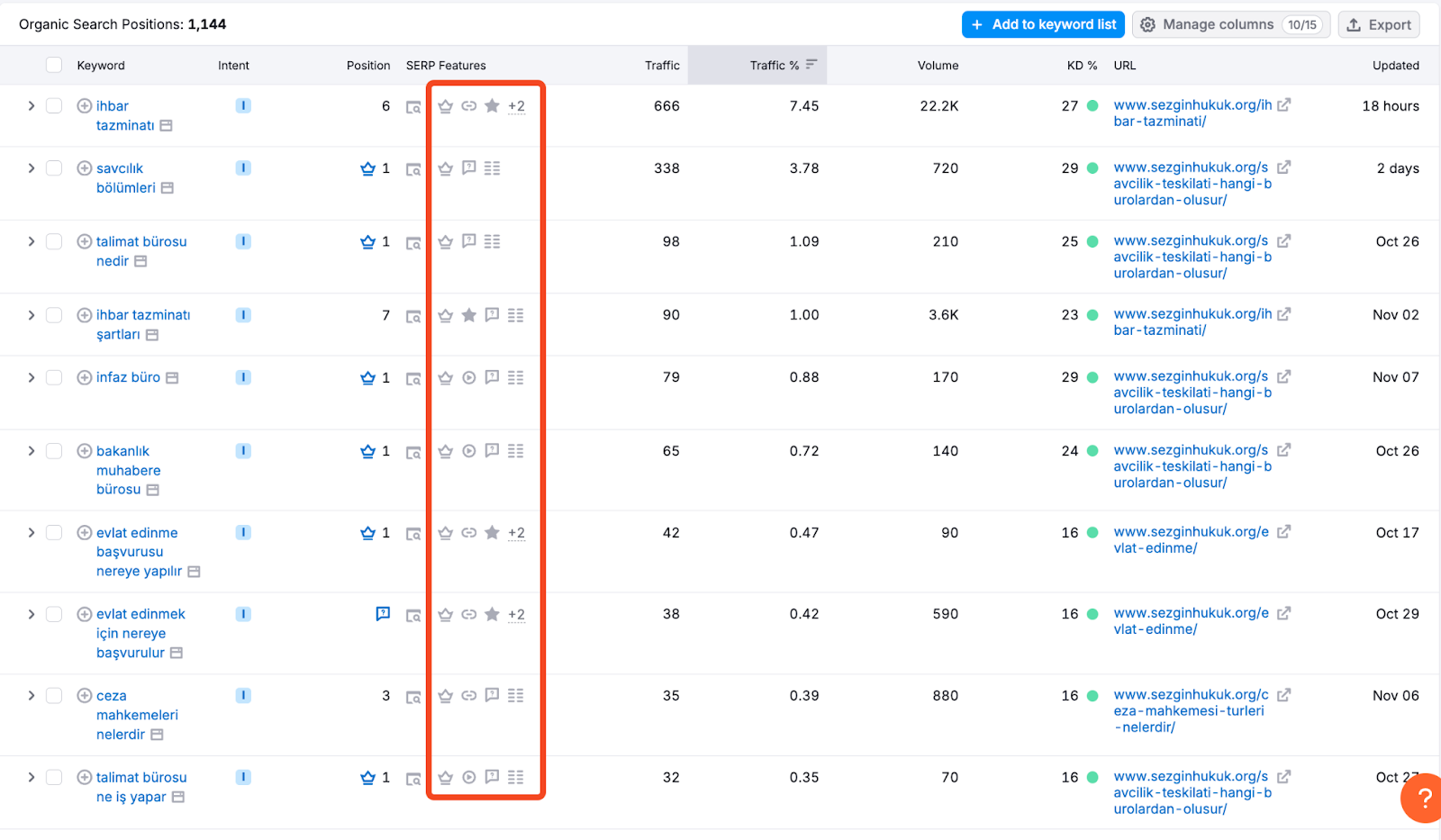This screenshot has width=1441, height=840.
Task: Expand the talimat bürosu nedir row
Action: [x=32, y=241]
